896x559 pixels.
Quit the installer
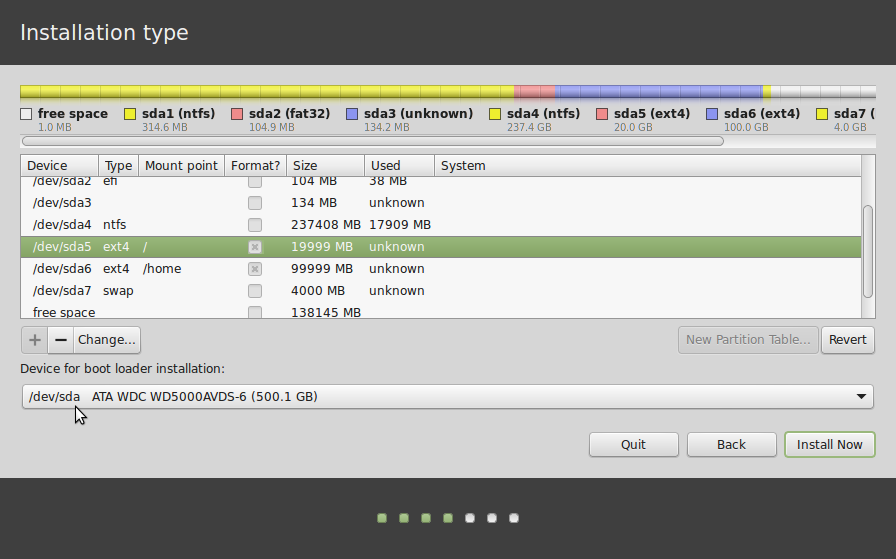point(633,445)
